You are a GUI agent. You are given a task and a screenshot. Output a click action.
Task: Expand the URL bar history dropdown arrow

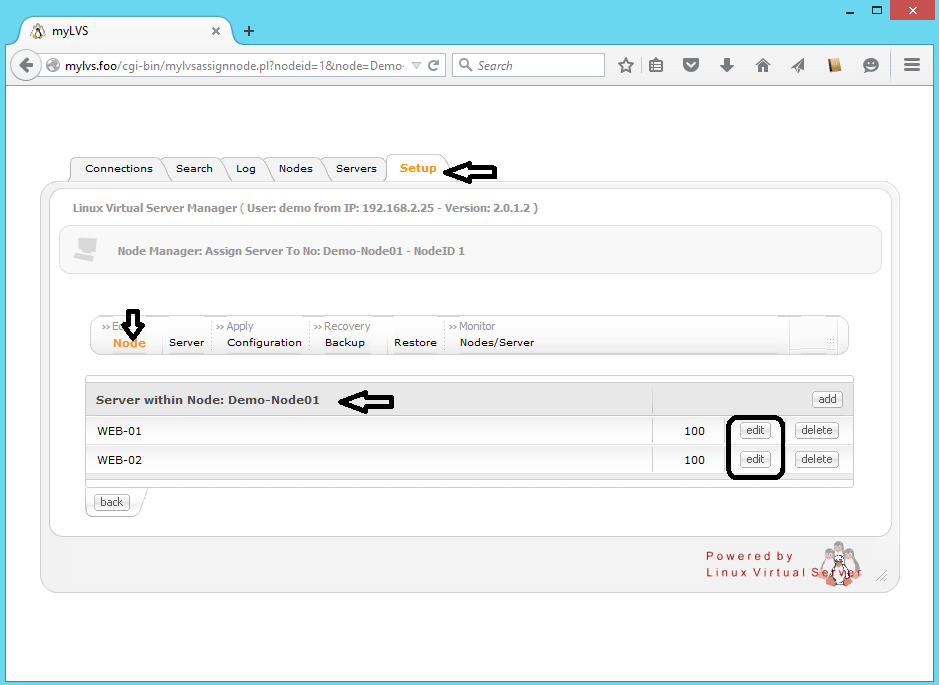(416, 65)
